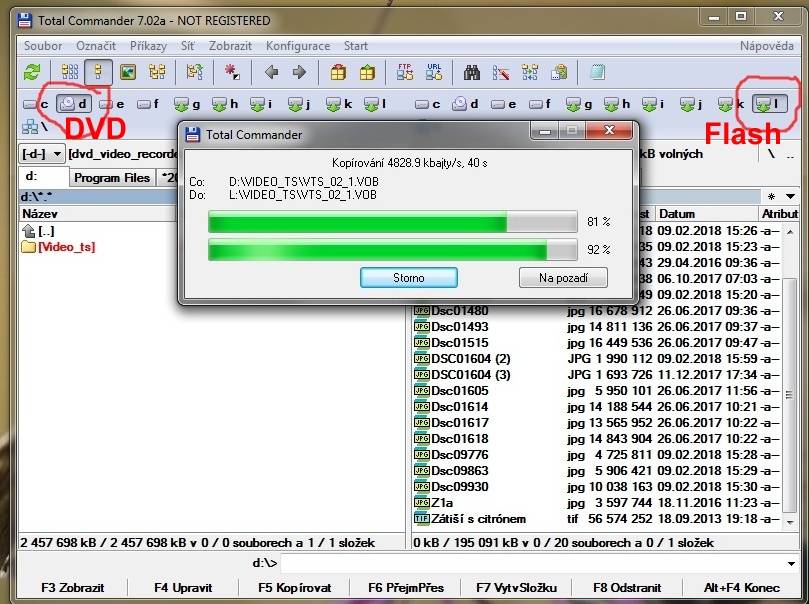This screenshot has height=604, width=809.
Task: Click the Refresh (reread source) toolbar icon
Action: 32,72
